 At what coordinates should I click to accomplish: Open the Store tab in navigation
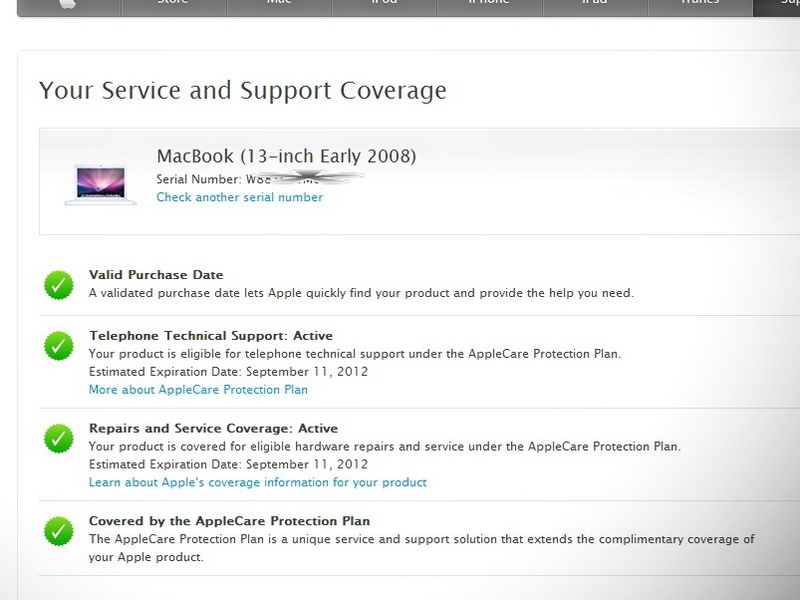pyautogui.click(x=174, y=5)
